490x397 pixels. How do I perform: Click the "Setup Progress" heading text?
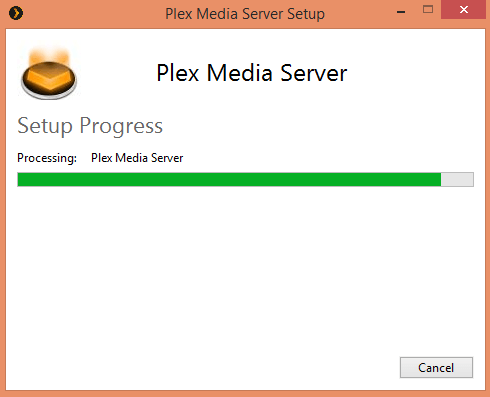coord(90,127)
